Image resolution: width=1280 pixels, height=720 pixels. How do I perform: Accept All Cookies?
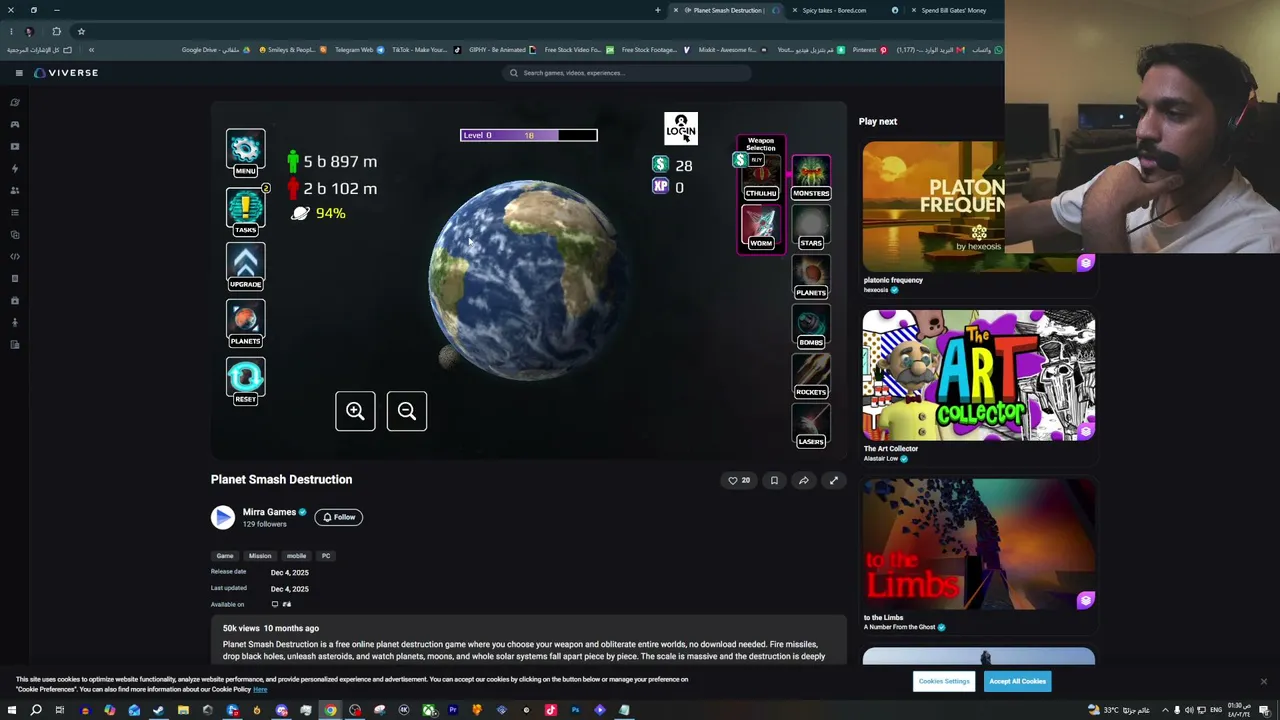tap(1017, 681)
